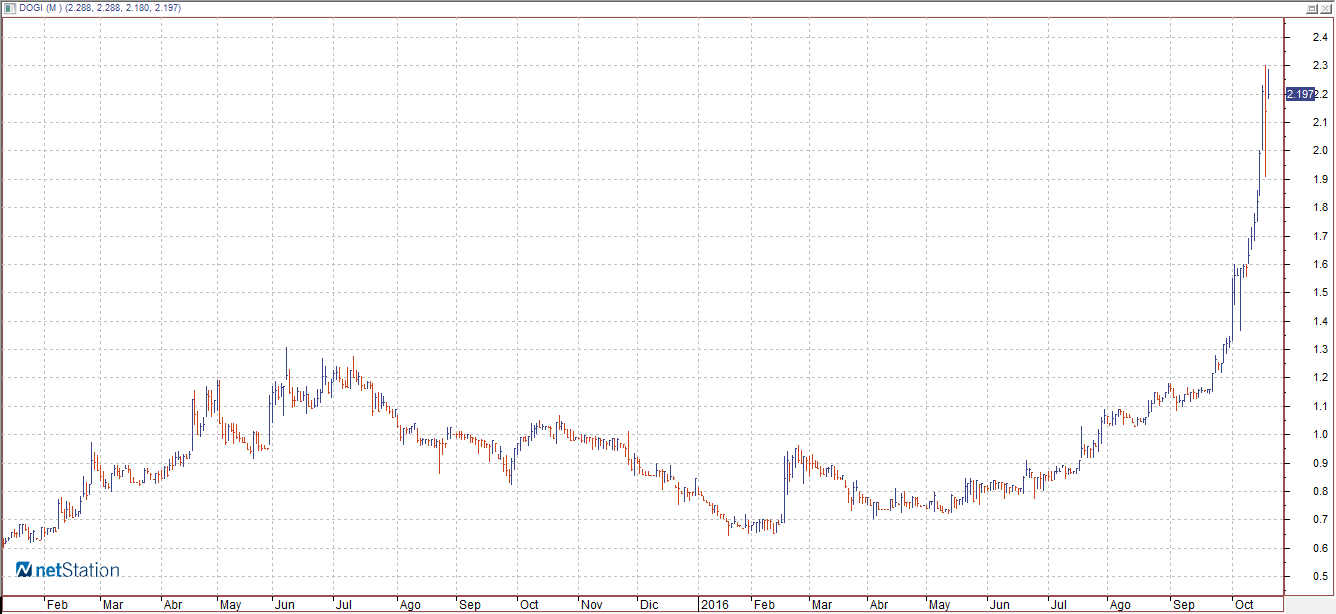
Task: Click the chart icon beside DOGI title
Action: pyautogui.click(x=8, y=7)
